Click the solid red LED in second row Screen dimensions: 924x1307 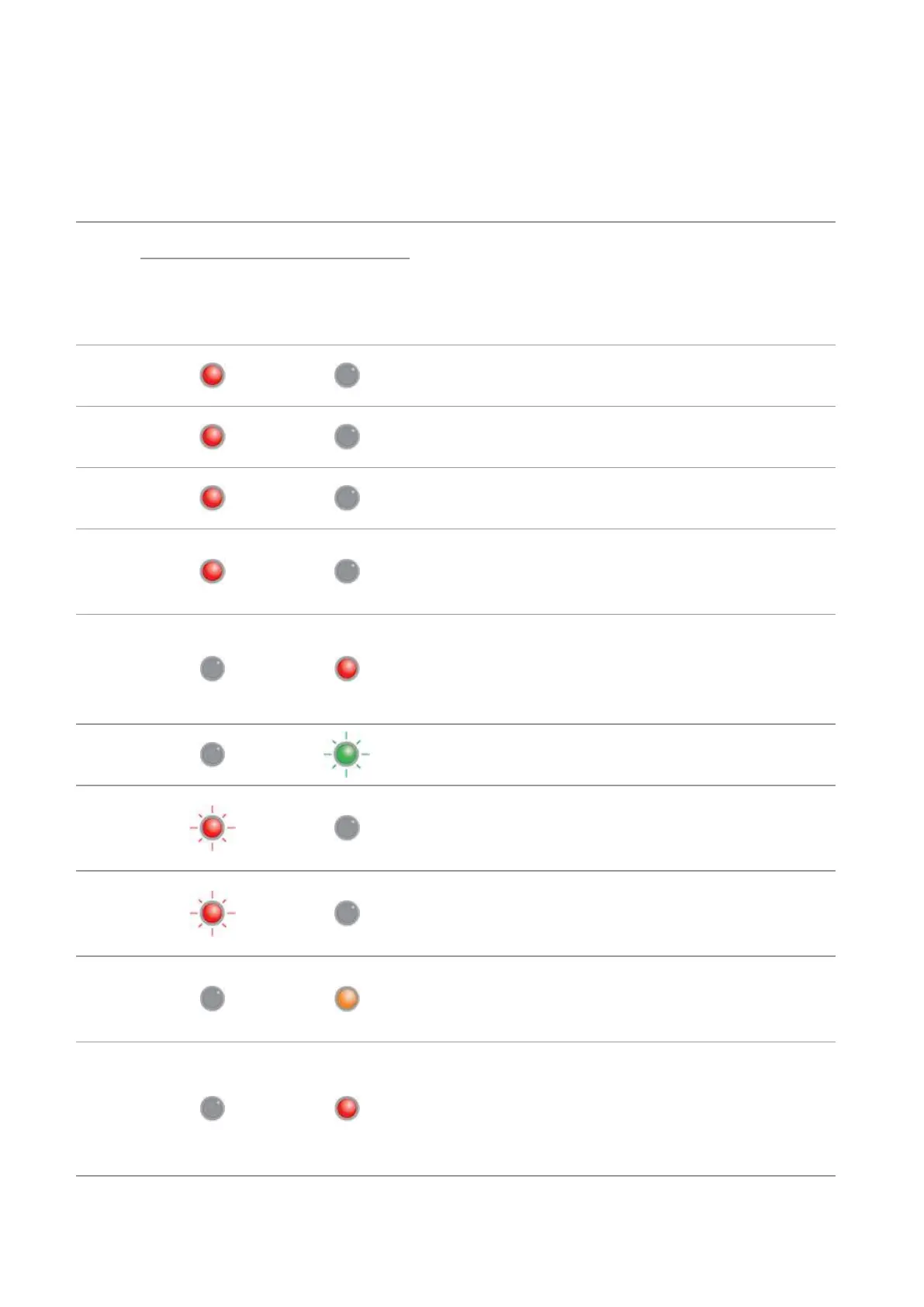tap(213, 436)
